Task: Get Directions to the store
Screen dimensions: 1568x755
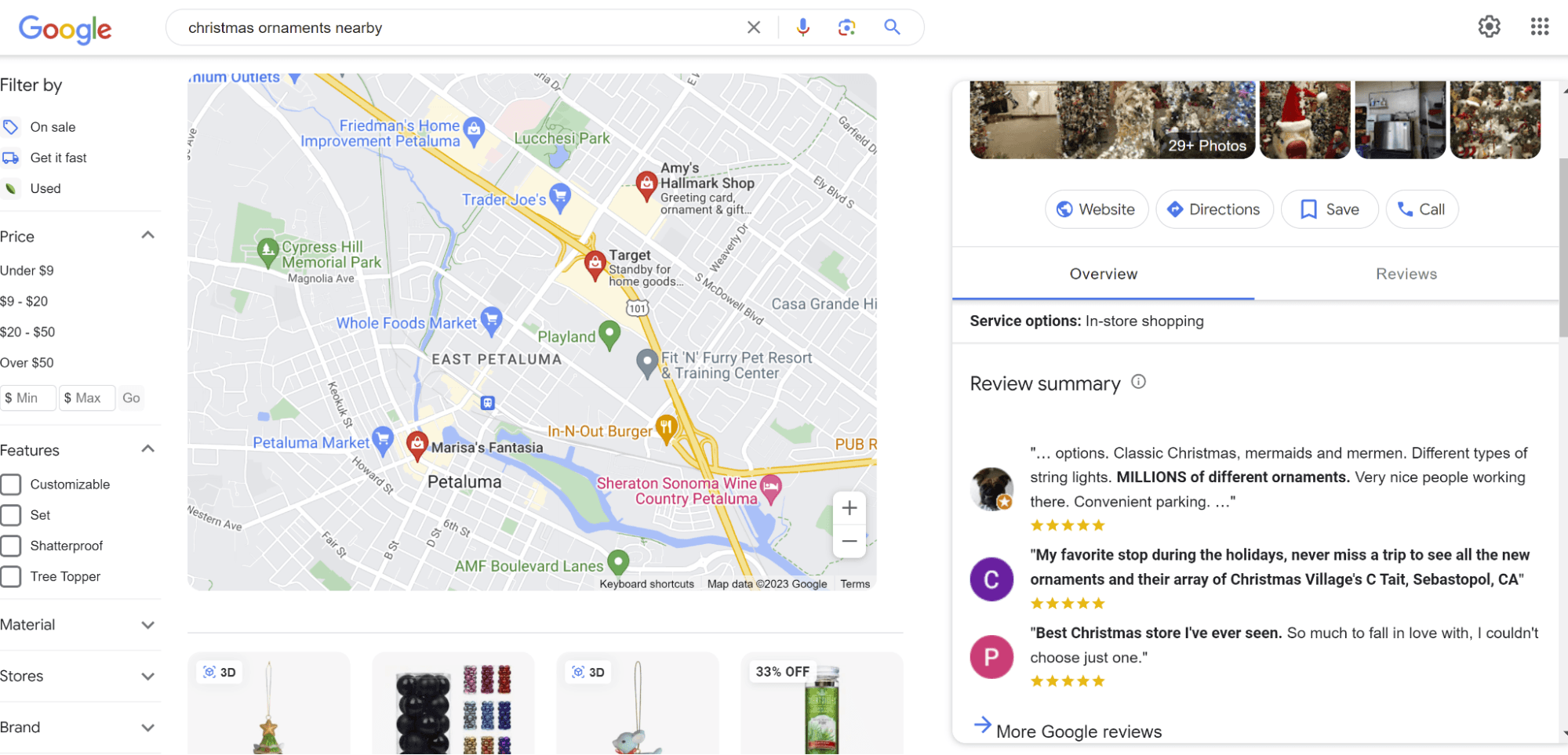Action: point(1213,209)
